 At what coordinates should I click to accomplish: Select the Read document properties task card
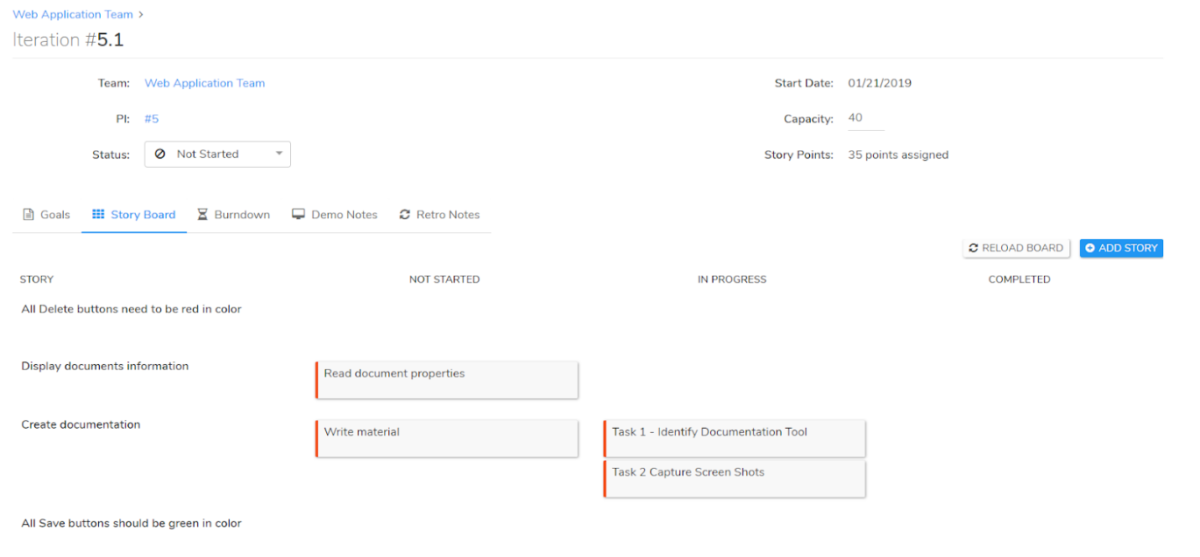(x=447, y=380)
